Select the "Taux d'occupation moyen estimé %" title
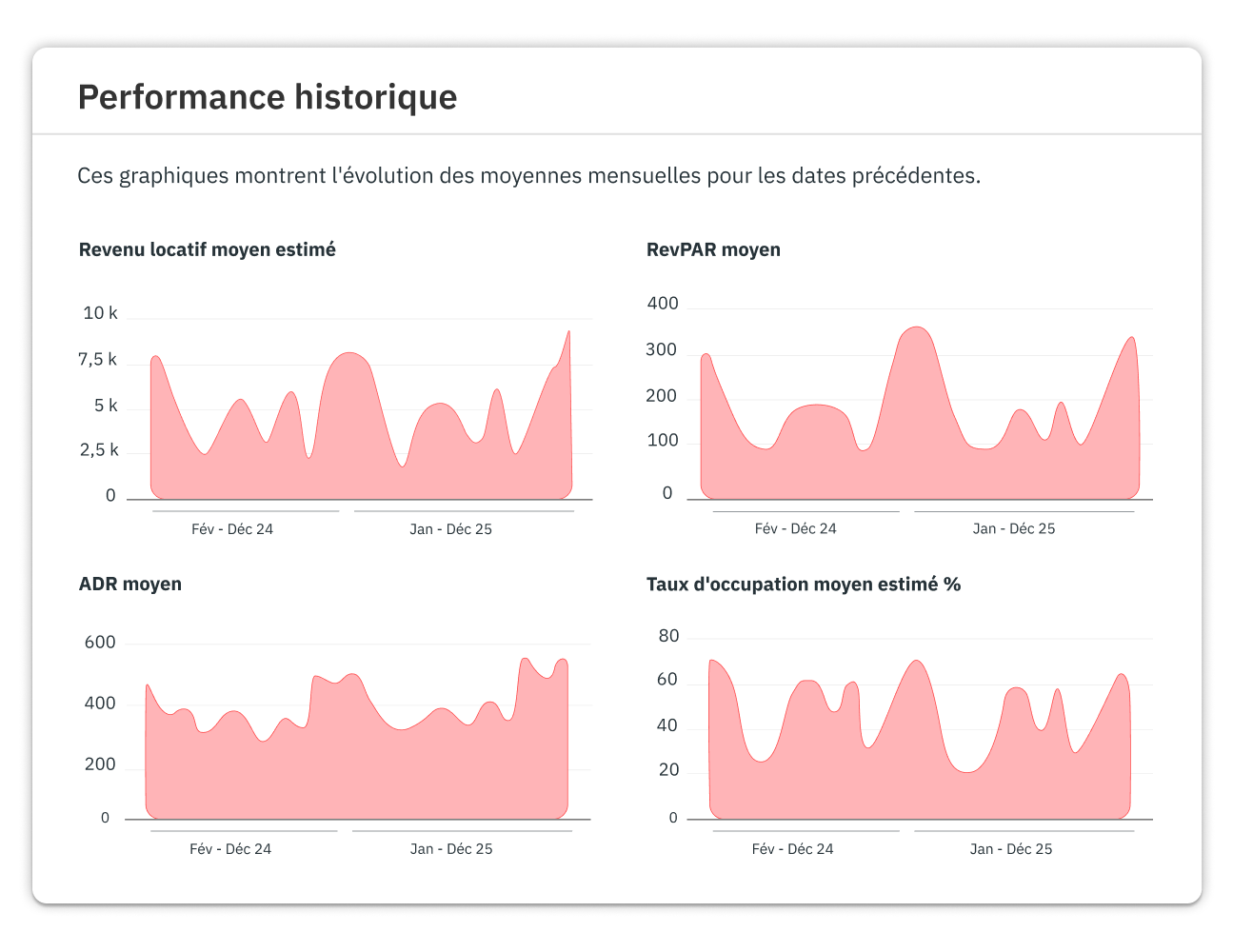Image resolution: width=1233 pixels, height=952 pixels. (x=804, y=585)
